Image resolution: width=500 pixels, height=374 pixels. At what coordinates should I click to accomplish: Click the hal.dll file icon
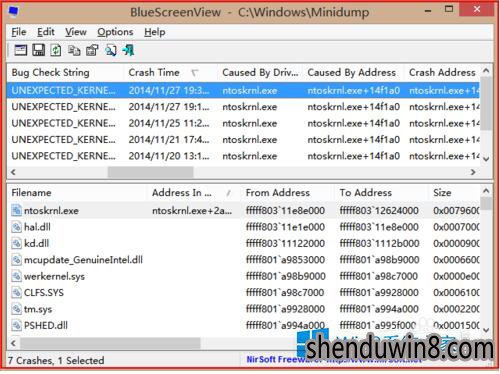[16, 227]
